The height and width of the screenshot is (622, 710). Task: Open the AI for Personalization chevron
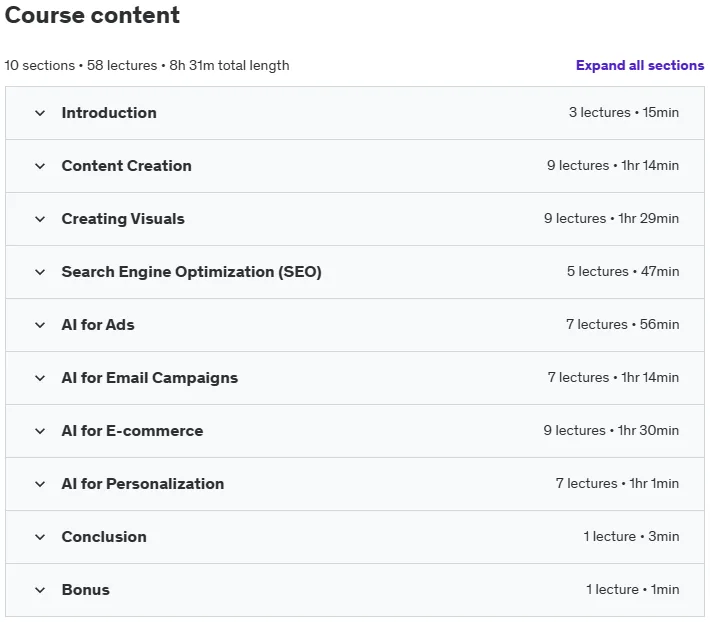(40, 483)
